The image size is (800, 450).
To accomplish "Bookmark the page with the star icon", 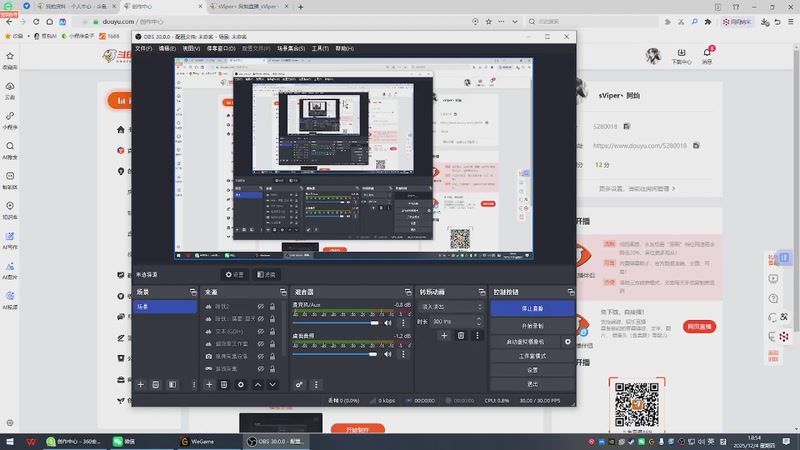I will pos(489,21).
